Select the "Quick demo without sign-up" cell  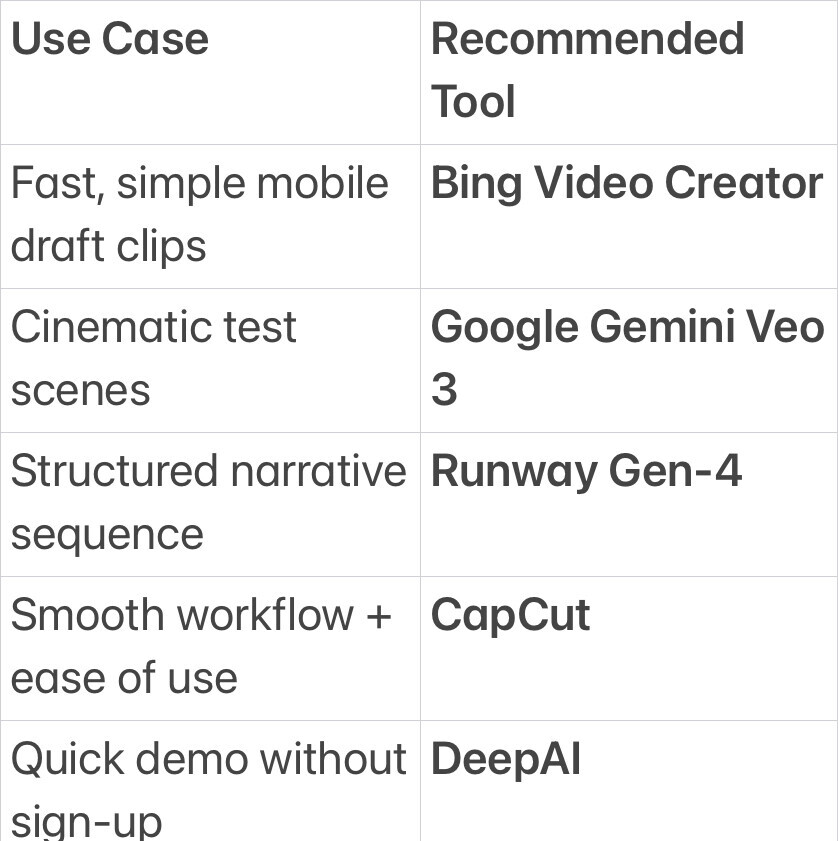tap(208, 790)
